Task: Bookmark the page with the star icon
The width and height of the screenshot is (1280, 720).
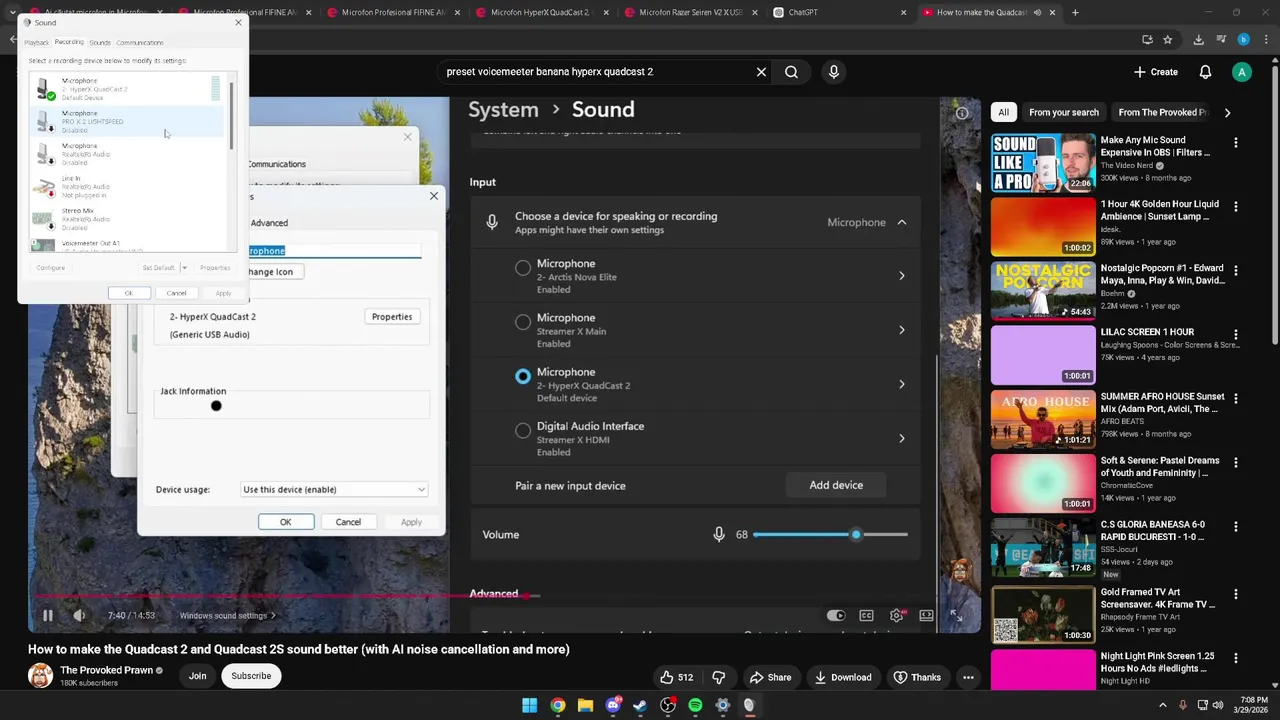Action: (x=1167, y=40)
